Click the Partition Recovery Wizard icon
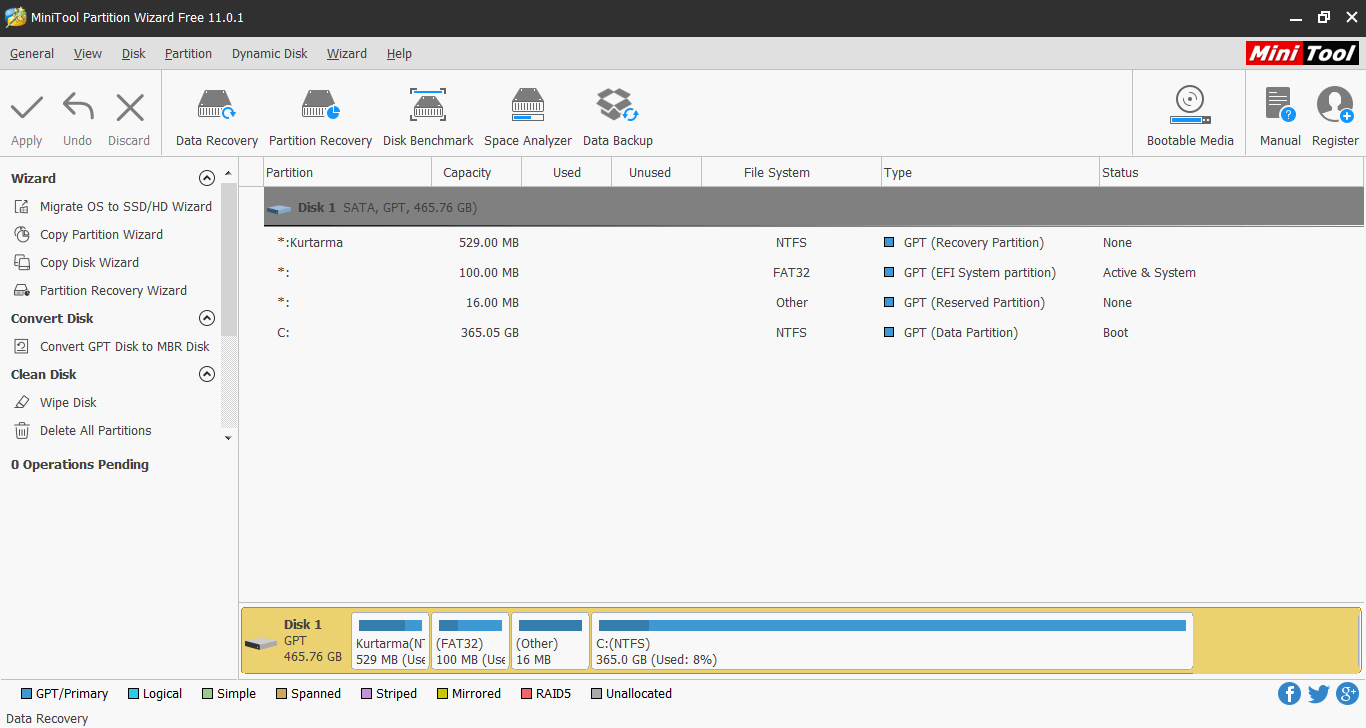Viewport: 1366px width, 728px height. [21, 291]
